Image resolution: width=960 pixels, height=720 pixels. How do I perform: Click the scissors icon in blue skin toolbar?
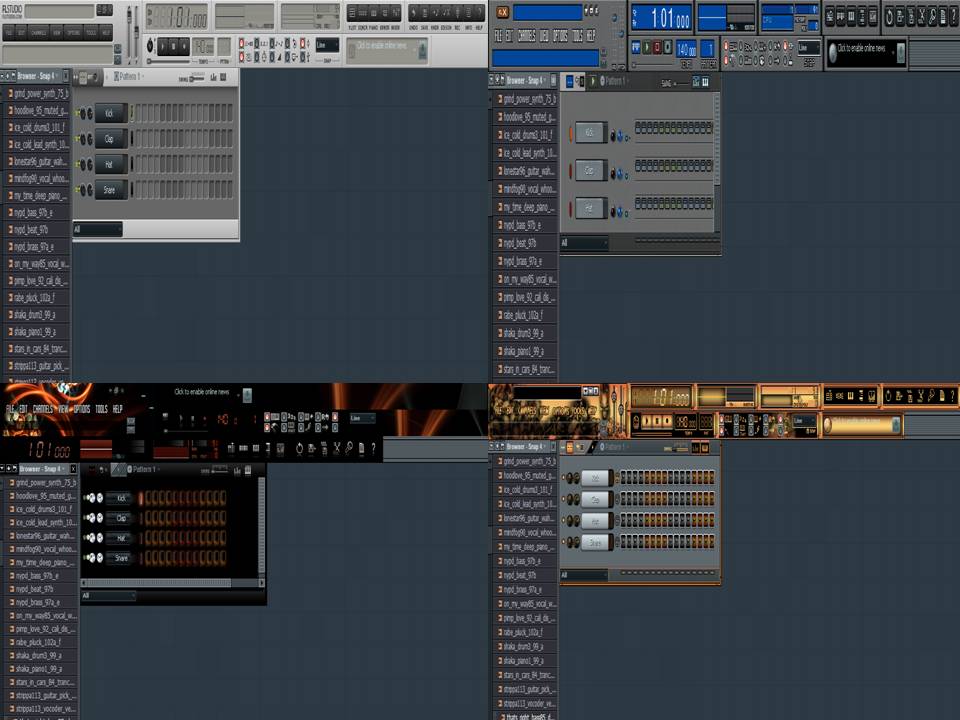point(921,17)
